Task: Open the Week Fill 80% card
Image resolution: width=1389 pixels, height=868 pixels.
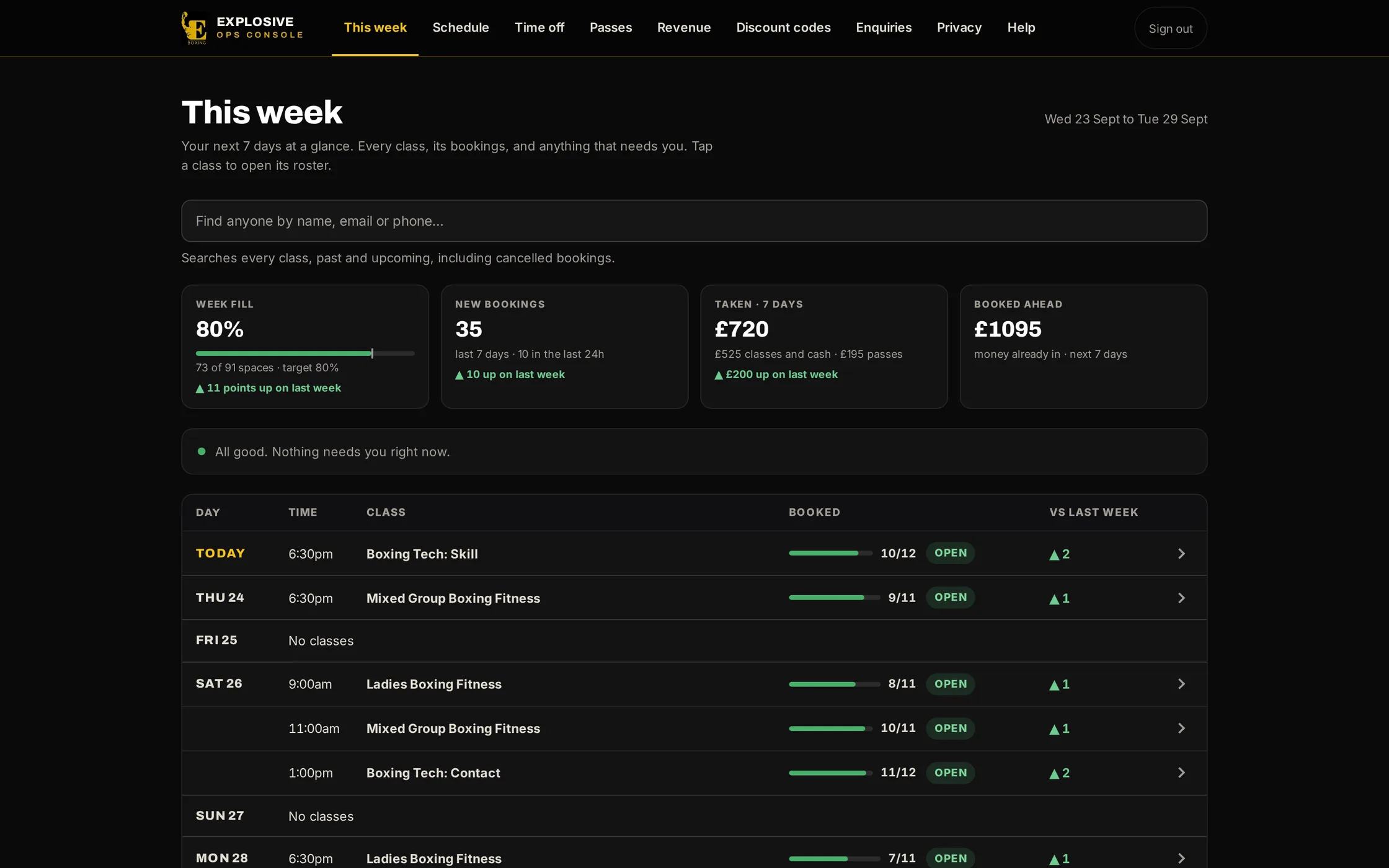Action: point(305,347)
